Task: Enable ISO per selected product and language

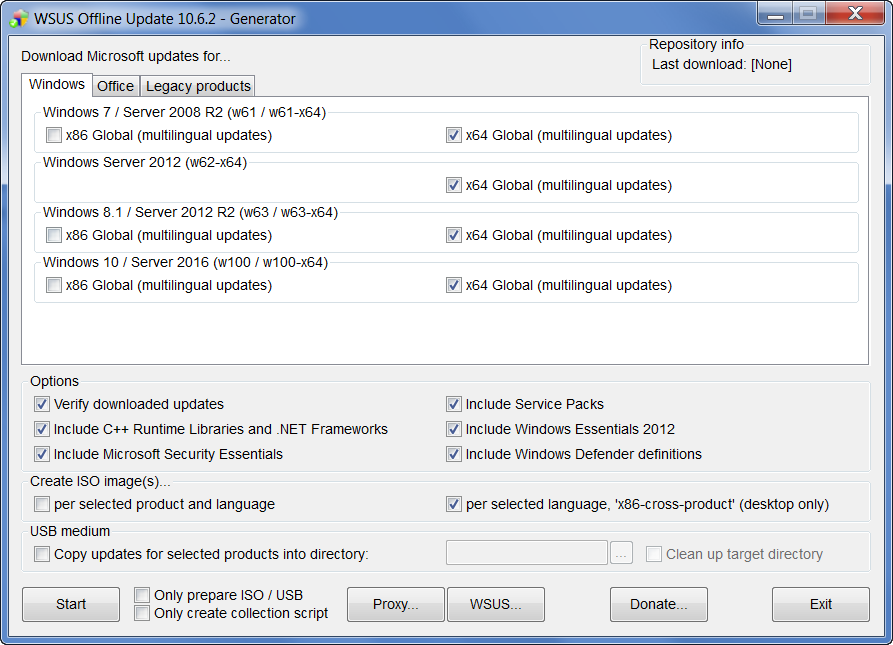Action: click(42, 504)
